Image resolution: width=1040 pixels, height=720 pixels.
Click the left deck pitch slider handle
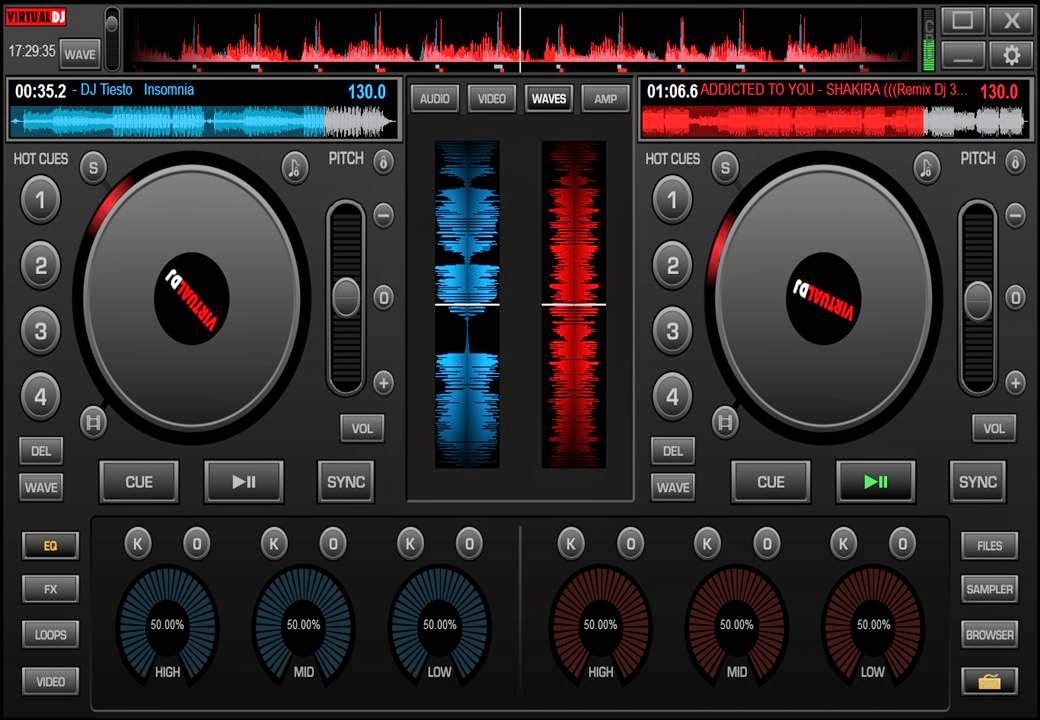click(x=346, y=297)
